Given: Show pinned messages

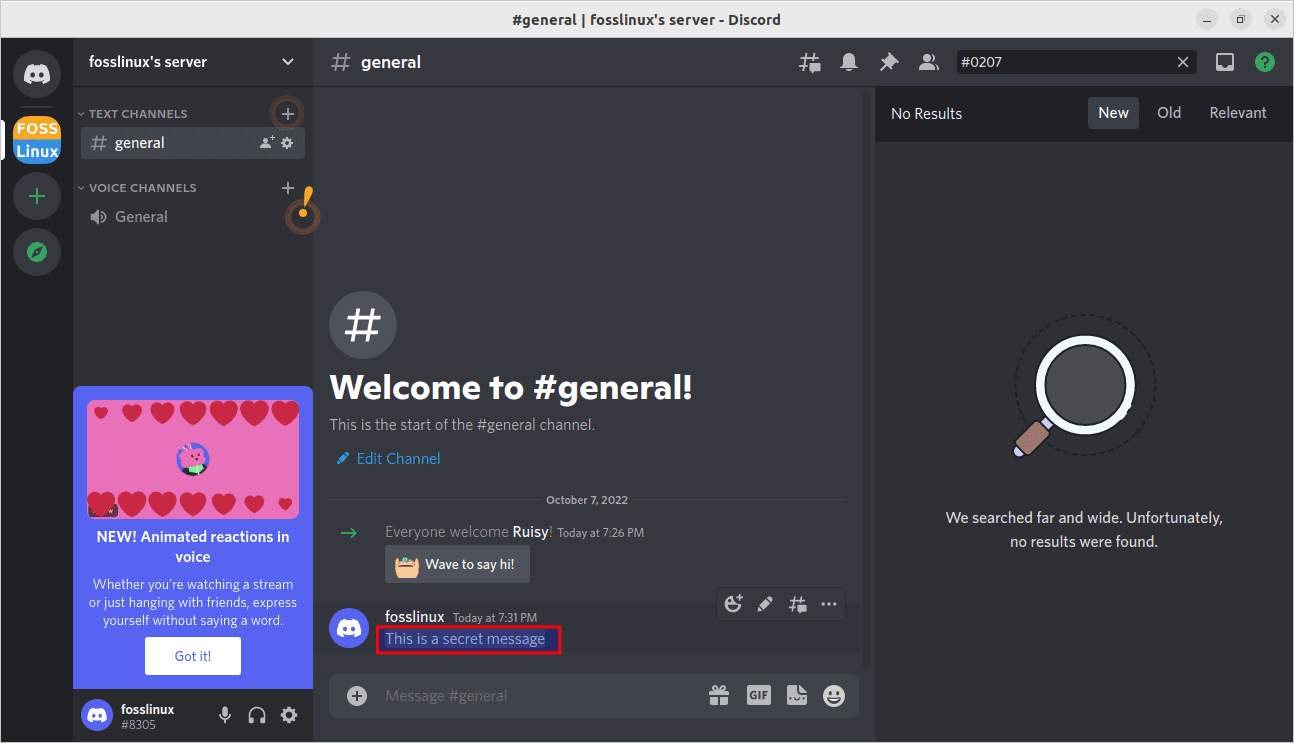Looking at the screenshot, I should pos(888,62).
